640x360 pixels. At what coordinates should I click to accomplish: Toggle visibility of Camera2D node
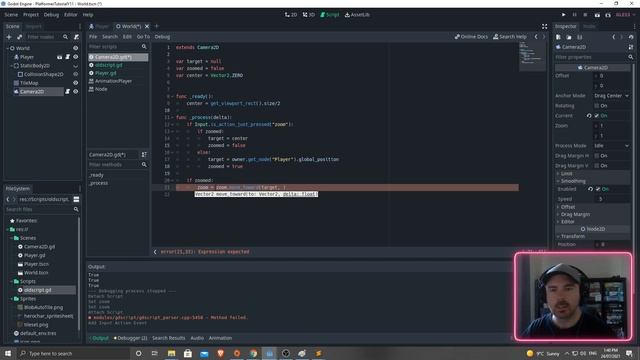point(76,91)
